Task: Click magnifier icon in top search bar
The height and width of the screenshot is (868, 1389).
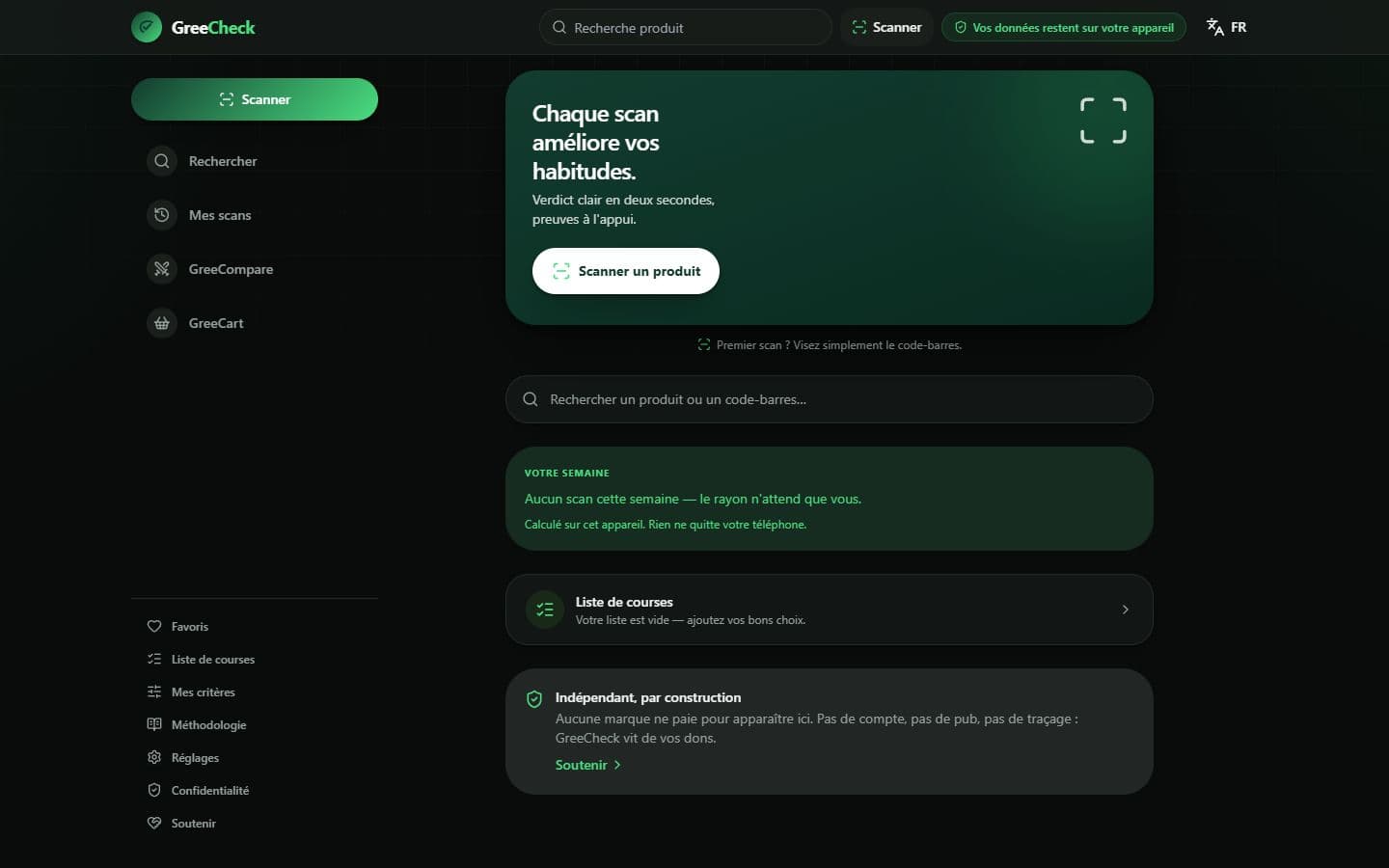Action: (559, 27)
